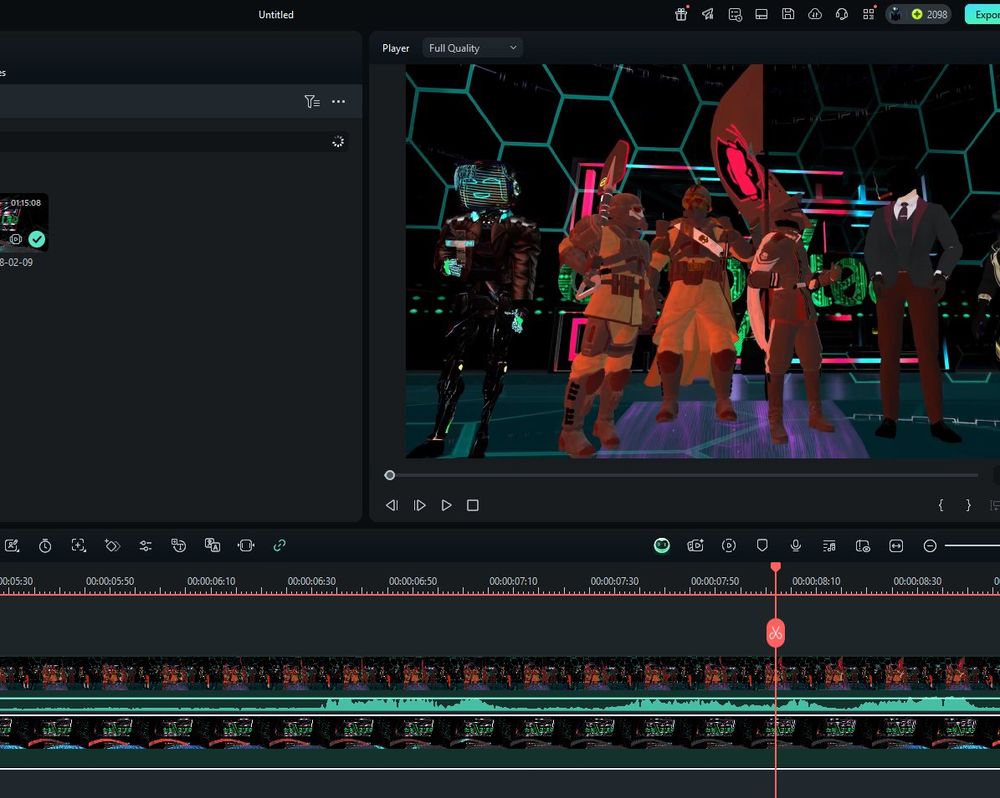Click the Player panel label
Screen dimensions: 1000x798
(x=395, y=48)
